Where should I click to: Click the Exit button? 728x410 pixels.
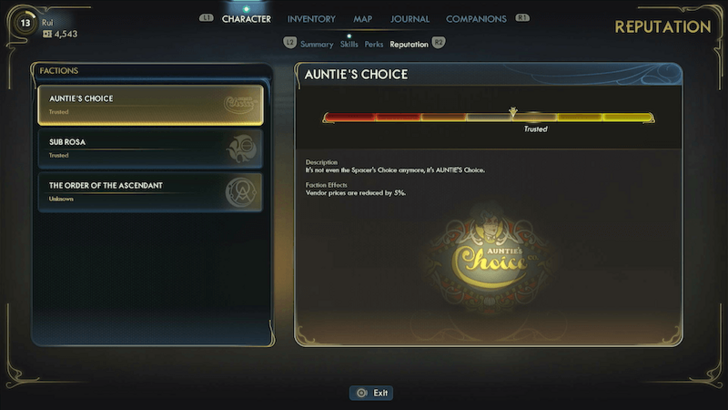pos(371,393)
